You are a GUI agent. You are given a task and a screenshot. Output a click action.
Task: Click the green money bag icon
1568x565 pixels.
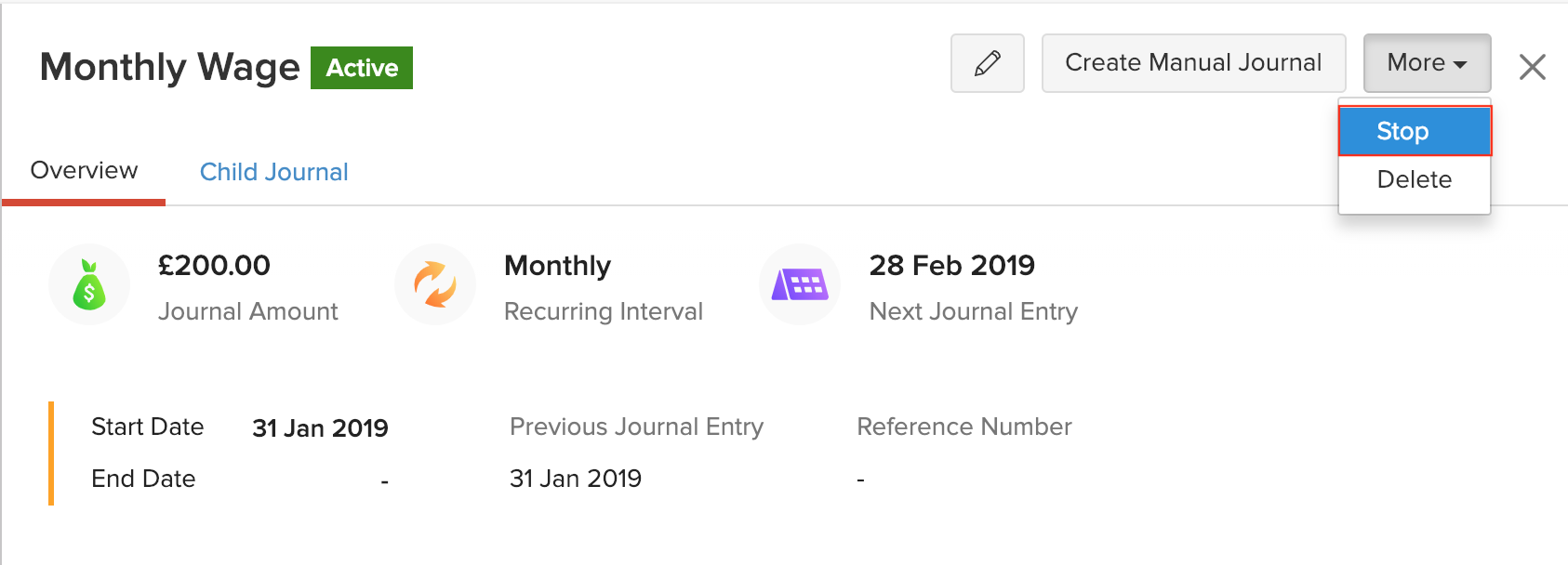tap(89, 284)
